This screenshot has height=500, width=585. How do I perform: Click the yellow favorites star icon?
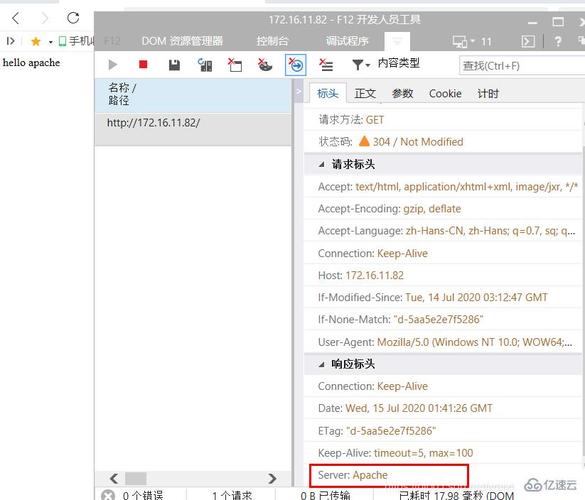[x=36, y=41]
